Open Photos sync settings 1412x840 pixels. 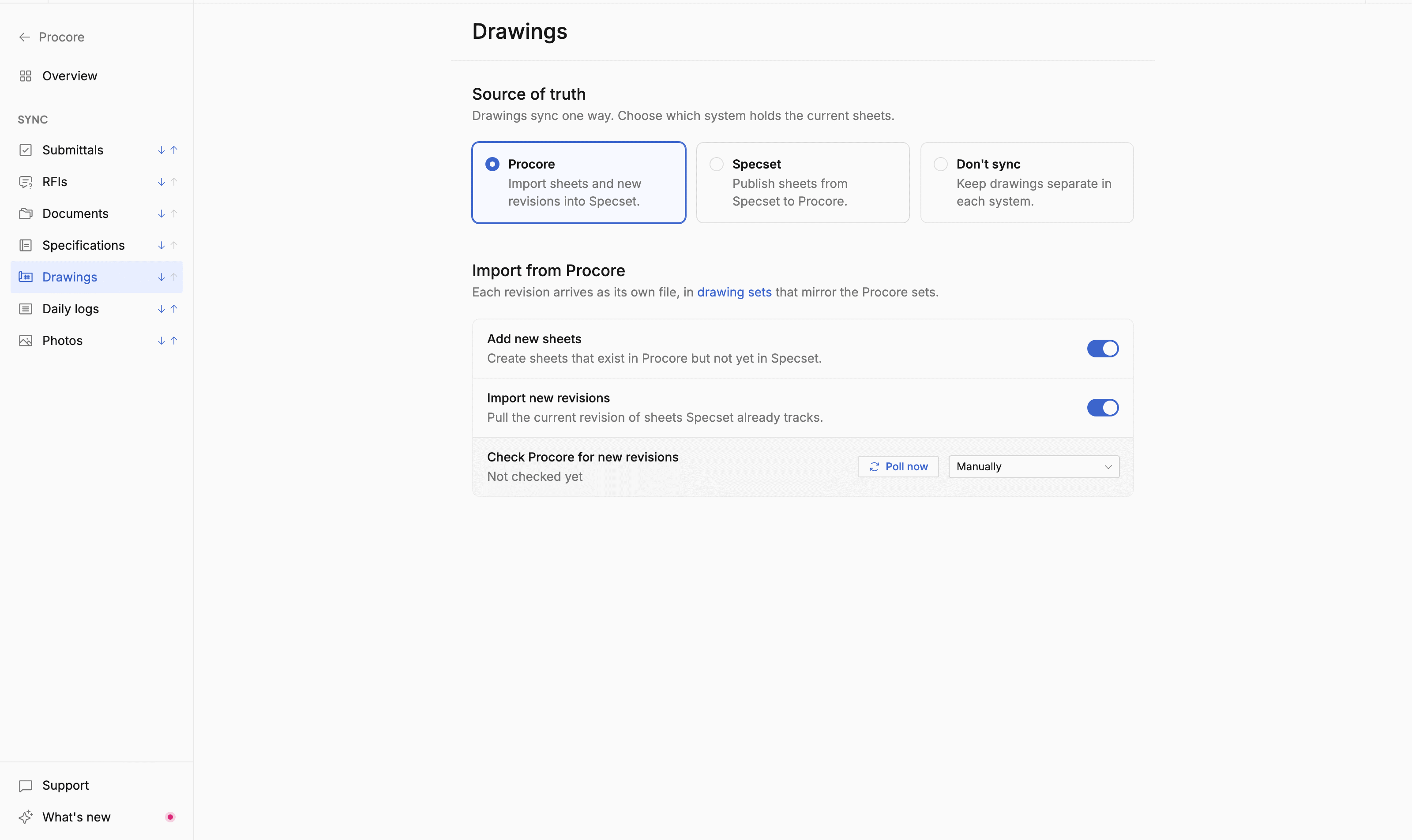coord(96,341)
